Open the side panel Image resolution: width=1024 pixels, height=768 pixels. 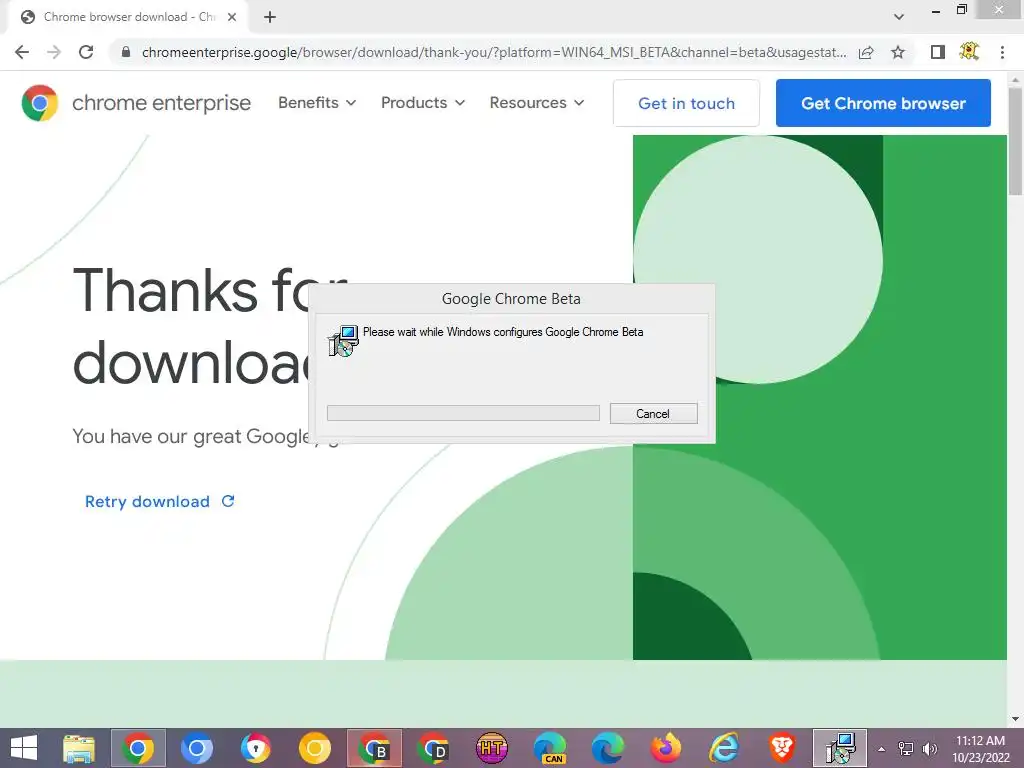(938, 52)
